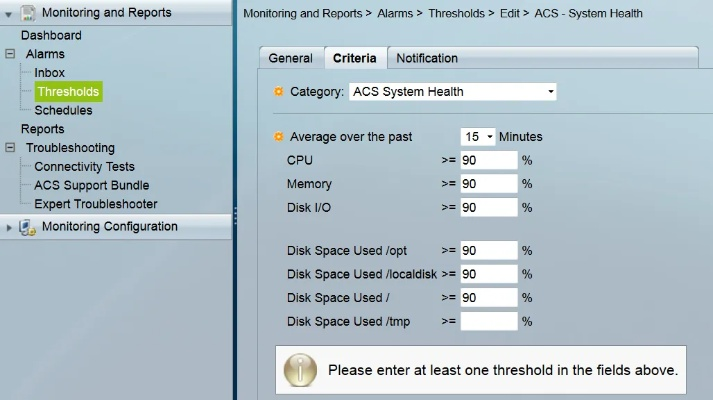Image resolution: width=713 pixels, height=400 pixels.
Task: Click the Memory threshold field
Action: pos(489,184)
